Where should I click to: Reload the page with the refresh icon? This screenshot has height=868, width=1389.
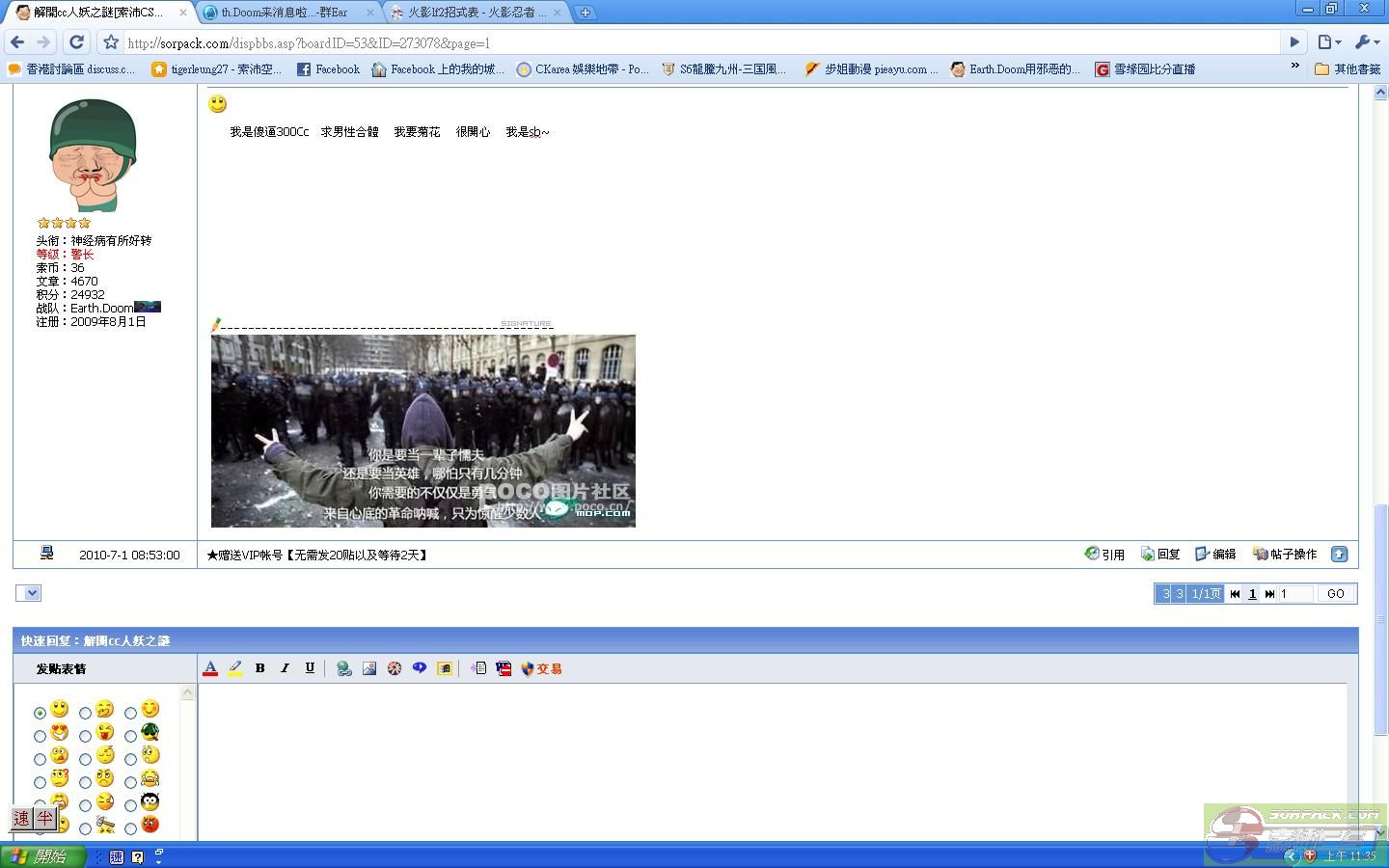pos(76,42)
